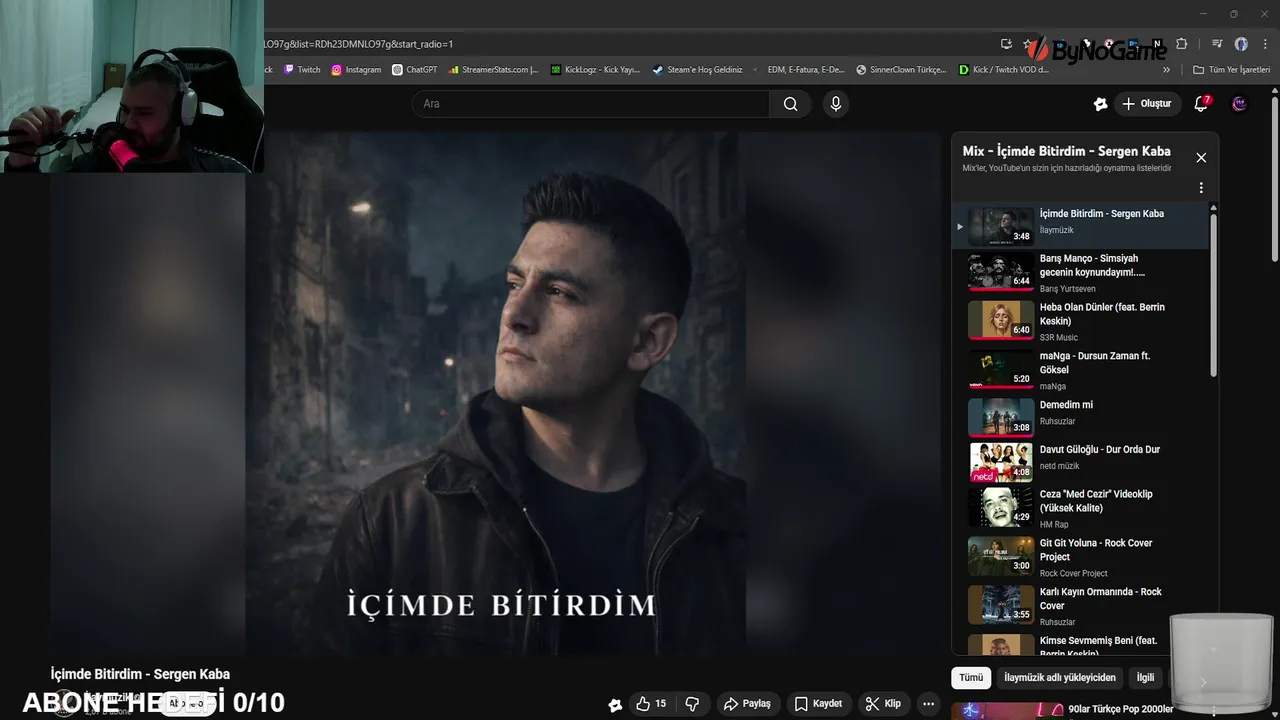Create a clip with the Klip button
Viewport: 1280px width, 720px height.
tap(883, 704)
